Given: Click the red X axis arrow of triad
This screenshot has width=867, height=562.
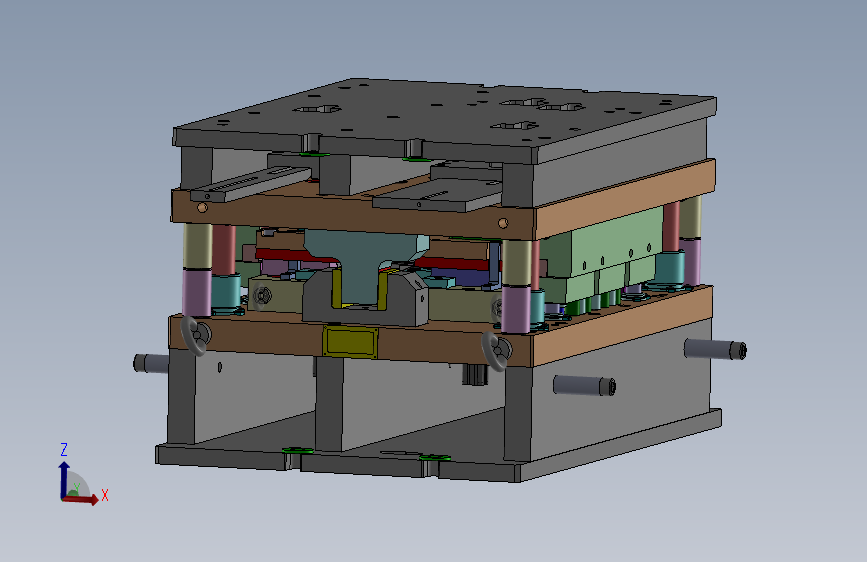Looking at the screenshot, I should point(83,499).
